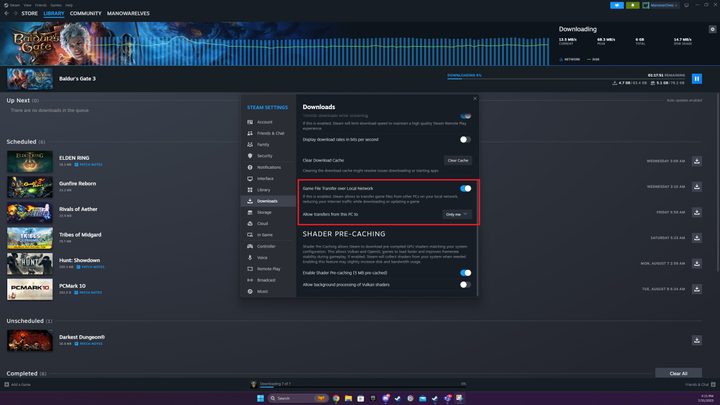Open the View menu
This screenshot has height=405, width=720.
(28, 5)
